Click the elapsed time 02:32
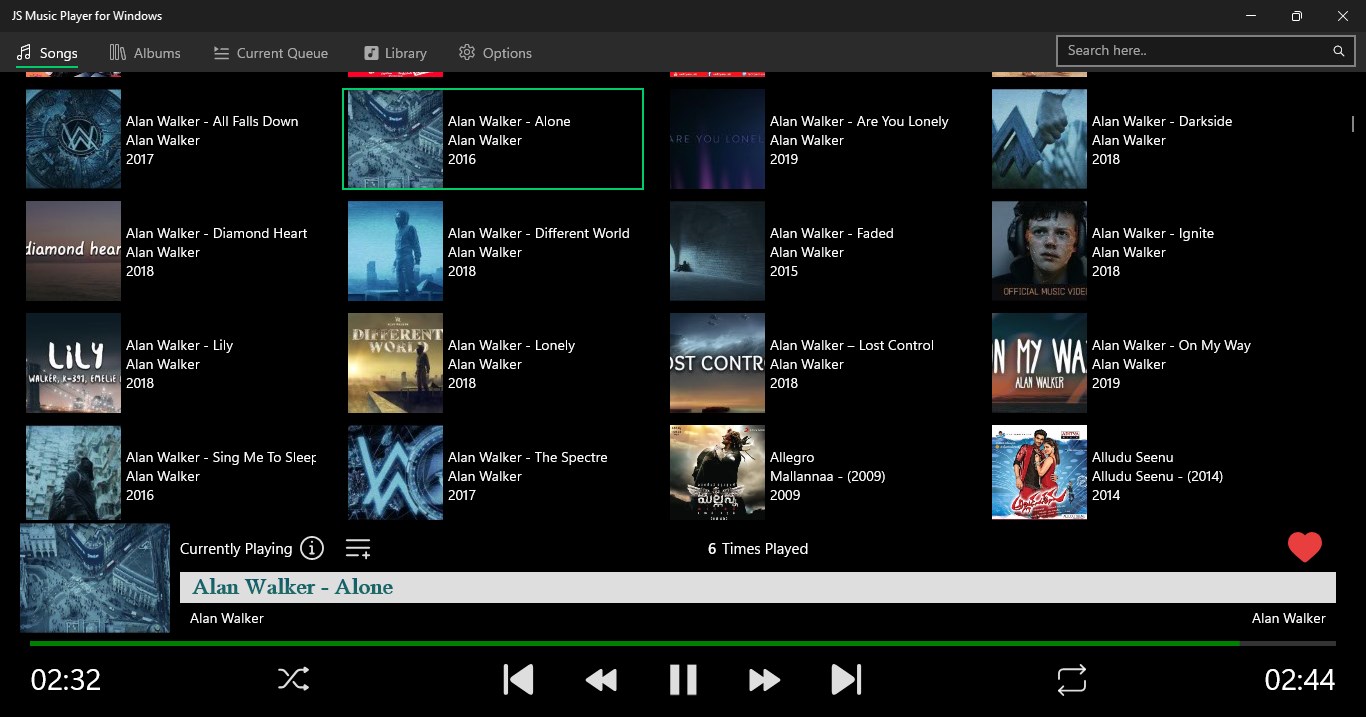Viewport: 1366px width, 717px height. (x=66, y=680)
